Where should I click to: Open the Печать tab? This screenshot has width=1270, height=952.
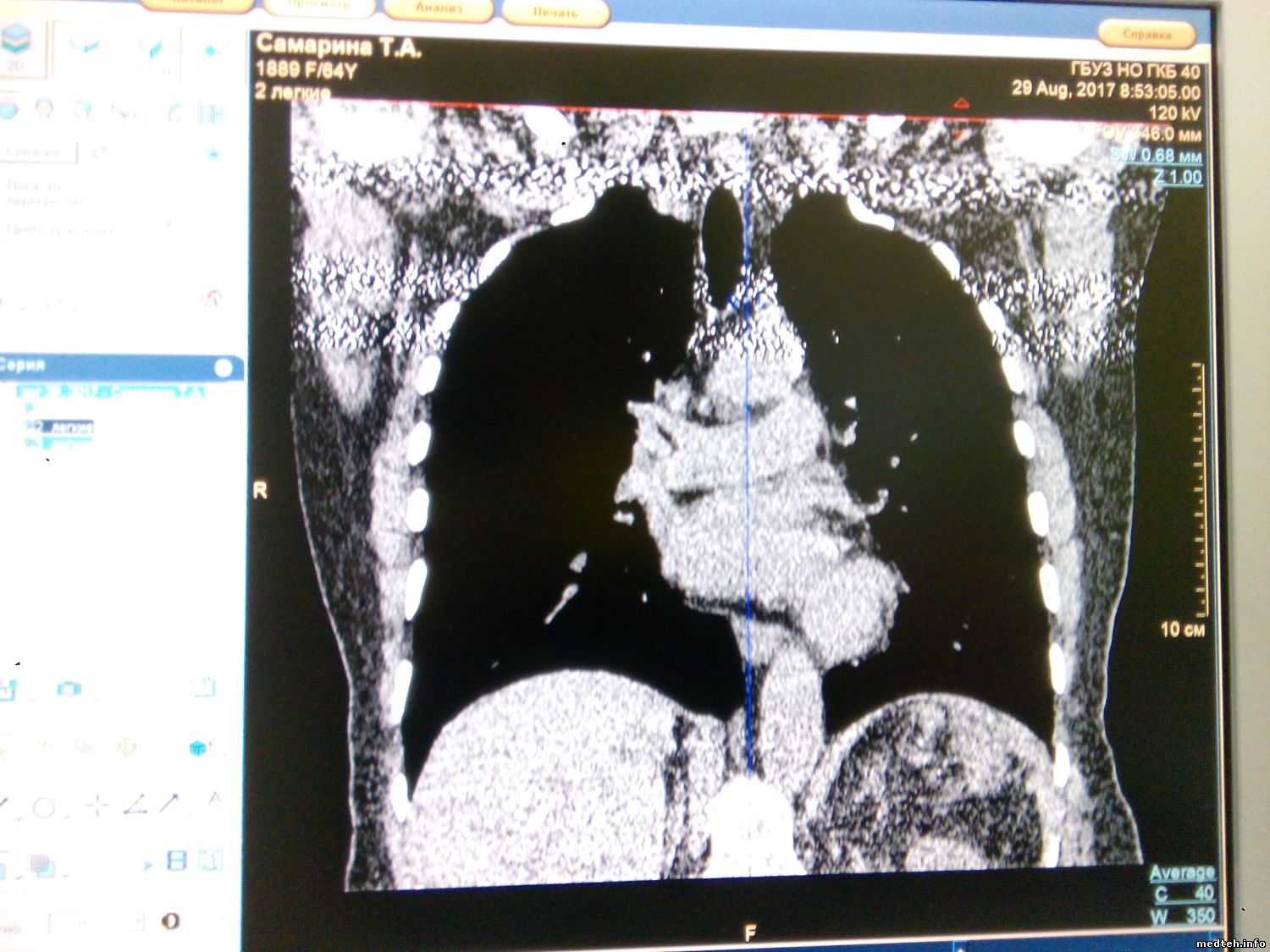555,12
